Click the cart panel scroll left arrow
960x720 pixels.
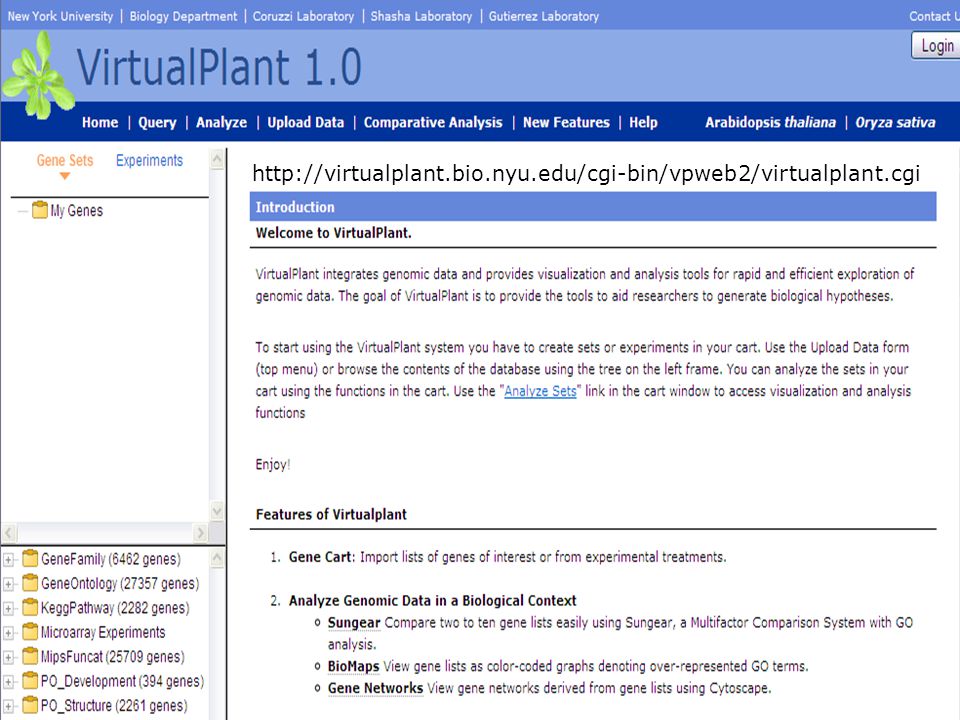tap(9, 533)
